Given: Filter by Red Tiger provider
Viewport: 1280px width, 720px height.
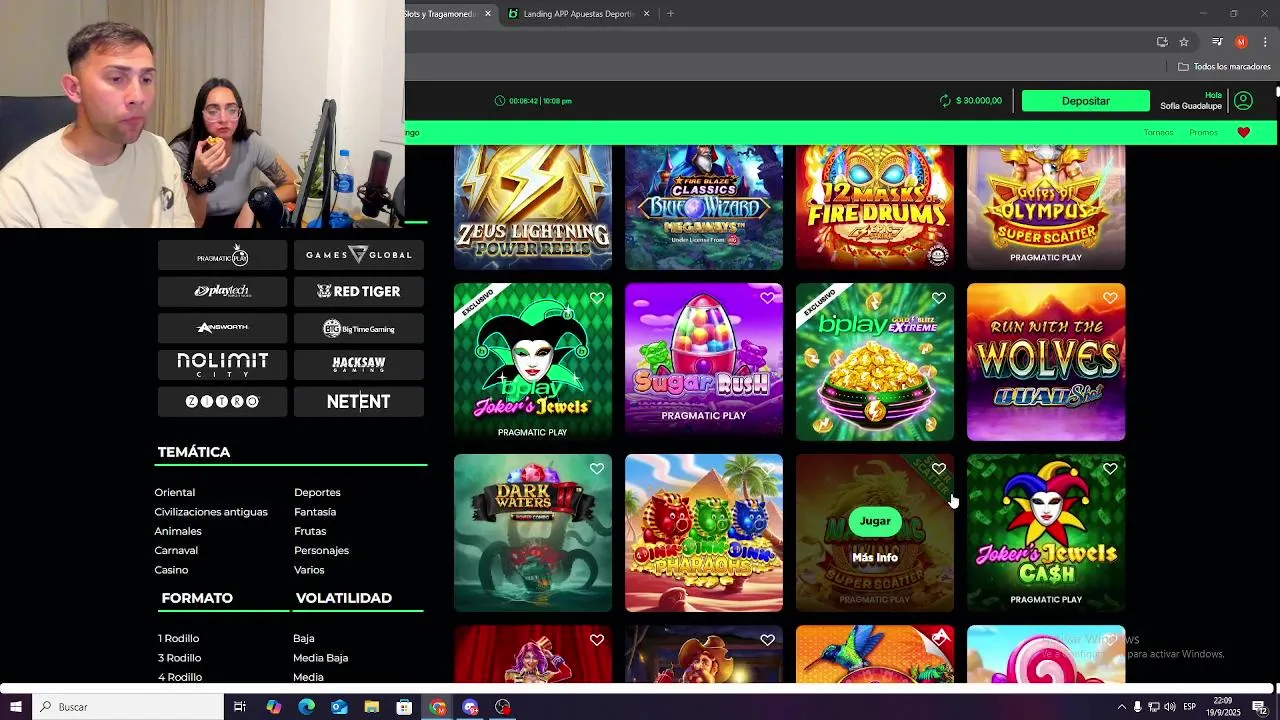Looking at the screenshot, I should pyautogui.click(x=359, y=291).
